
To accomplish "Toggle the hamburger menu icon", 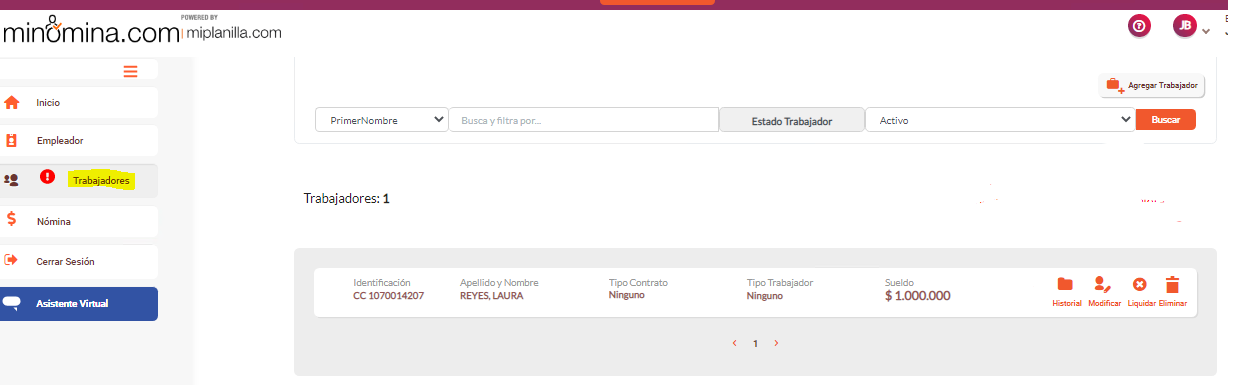I will 131,71.
